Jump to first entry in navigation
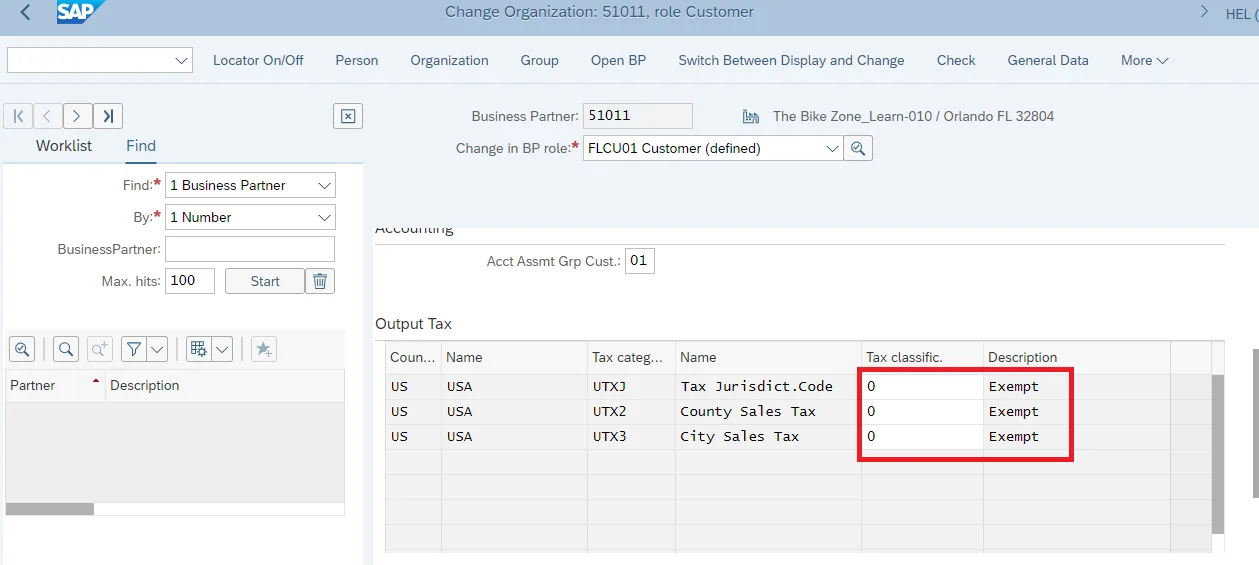This screenshot has width=1259, height=565. point(18,116)
